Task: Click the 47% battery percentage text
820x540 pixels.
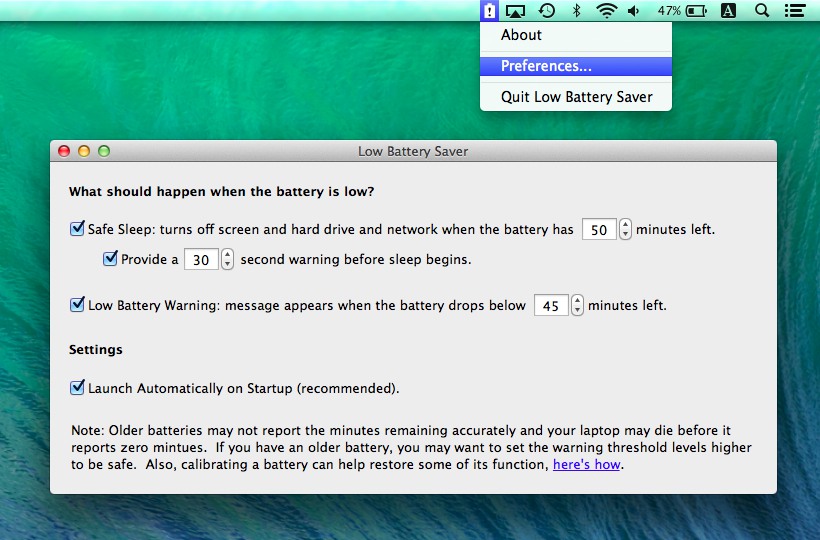Action: point(669,11)
